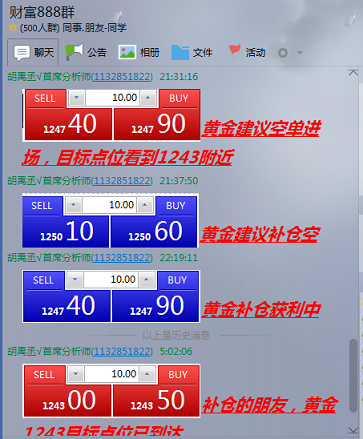This screenshot has width=363, height=439.
Task: Open the 相册 album tab
Action: click(x=139, y=52)
